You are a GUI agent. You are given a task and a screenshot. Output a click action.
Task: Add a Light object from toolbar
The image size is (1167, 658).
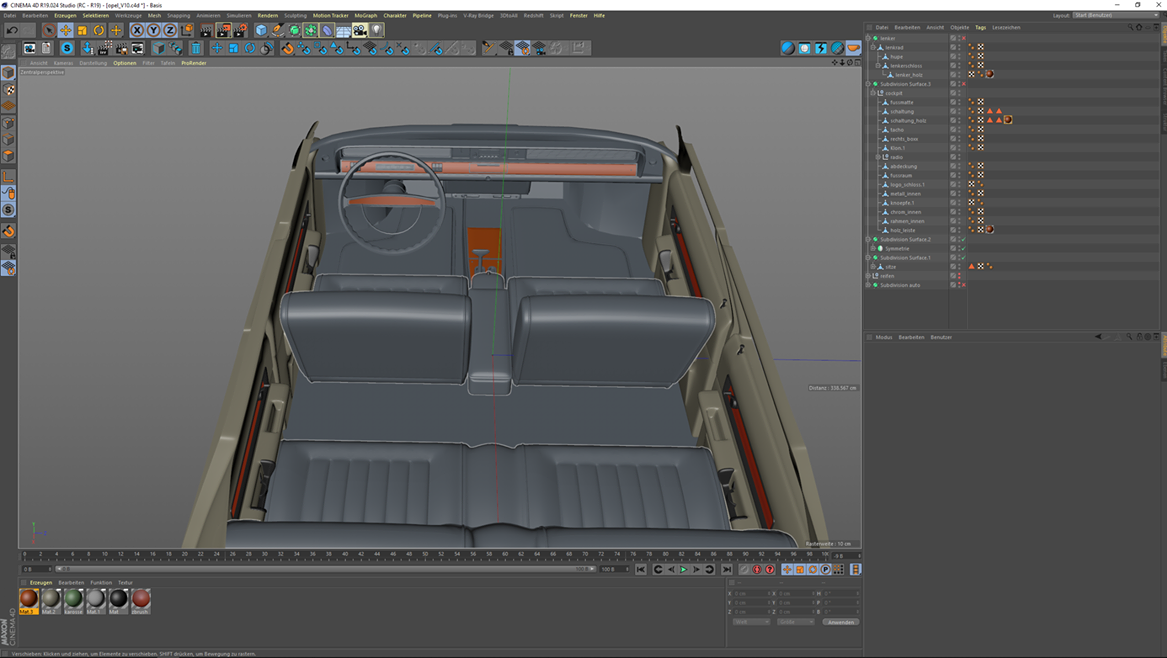pos(377,30)
